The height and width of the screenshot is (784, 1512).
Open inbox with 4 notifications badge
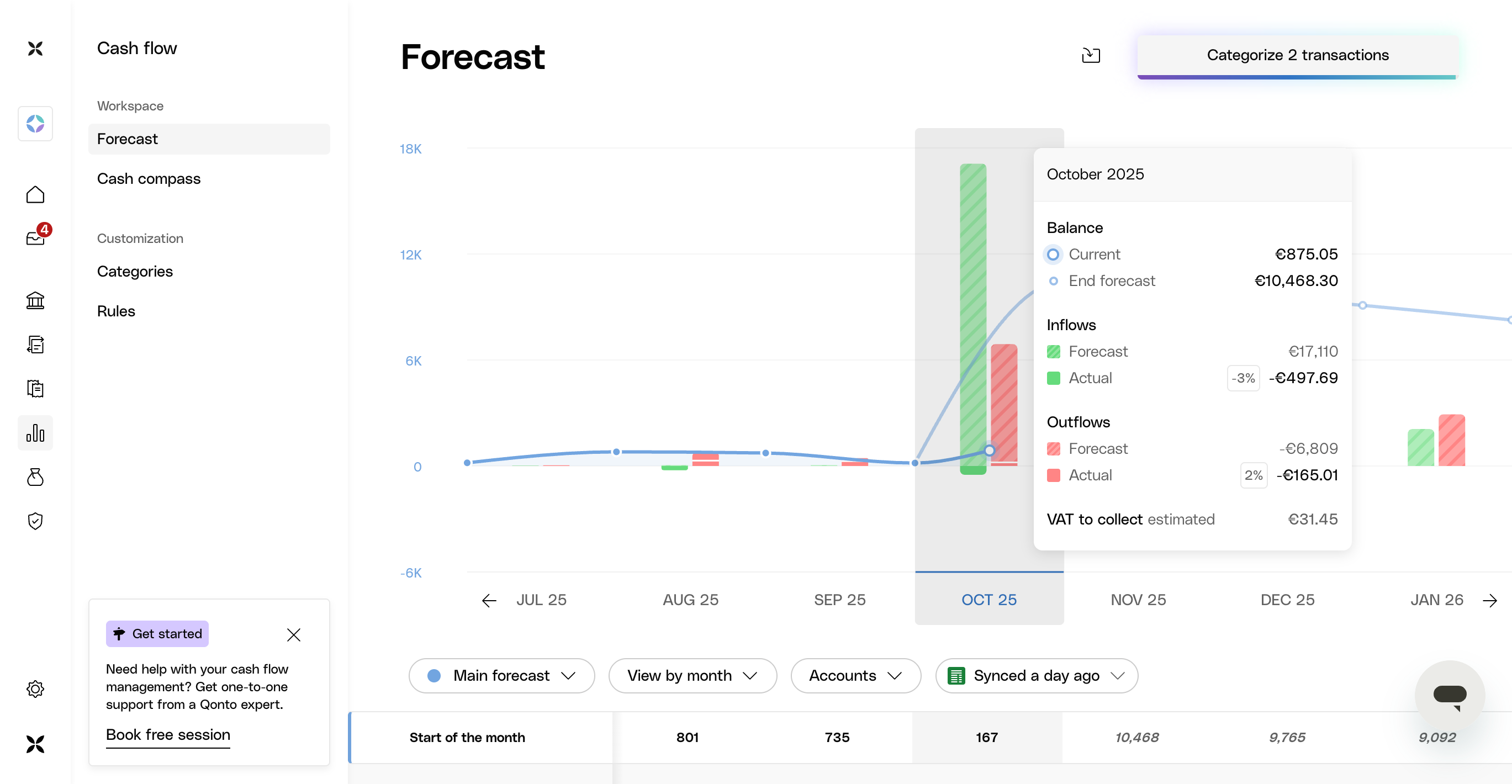[x=35, y=237]
